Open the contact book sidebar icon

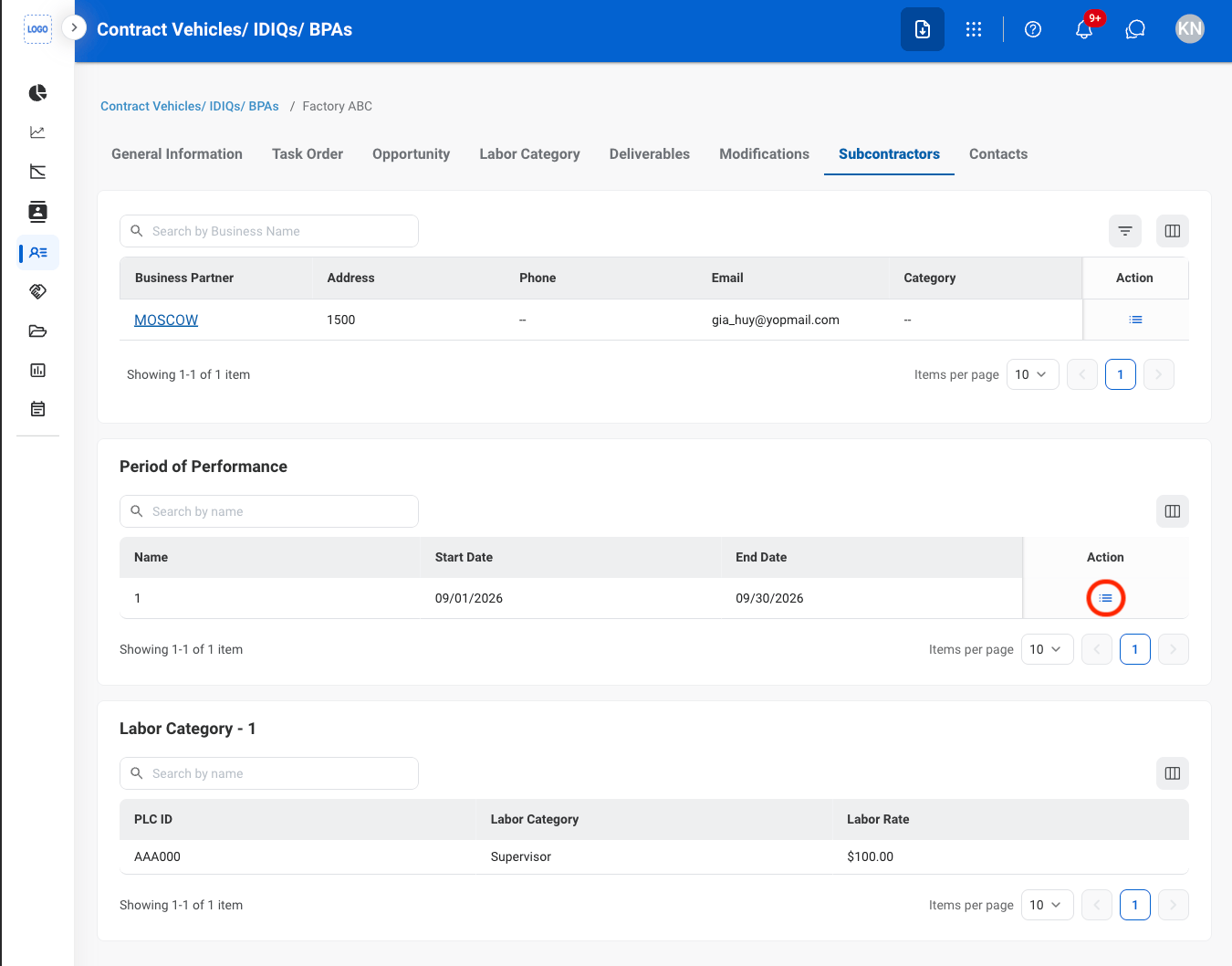[x=37, y=212]
